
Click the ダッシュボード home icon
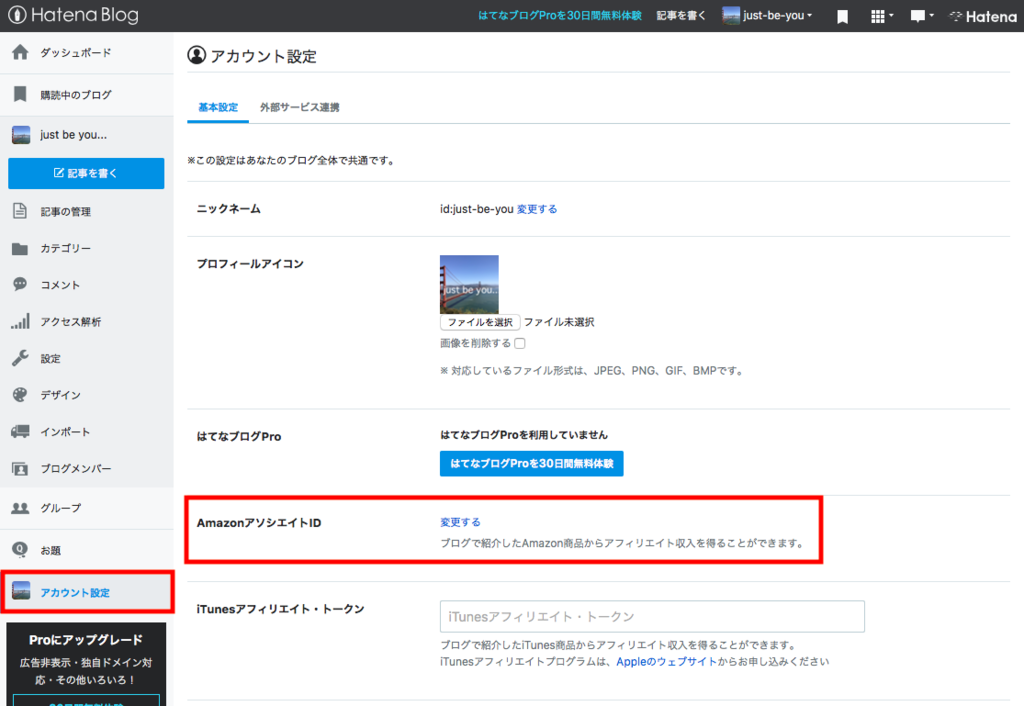[20, 52]
